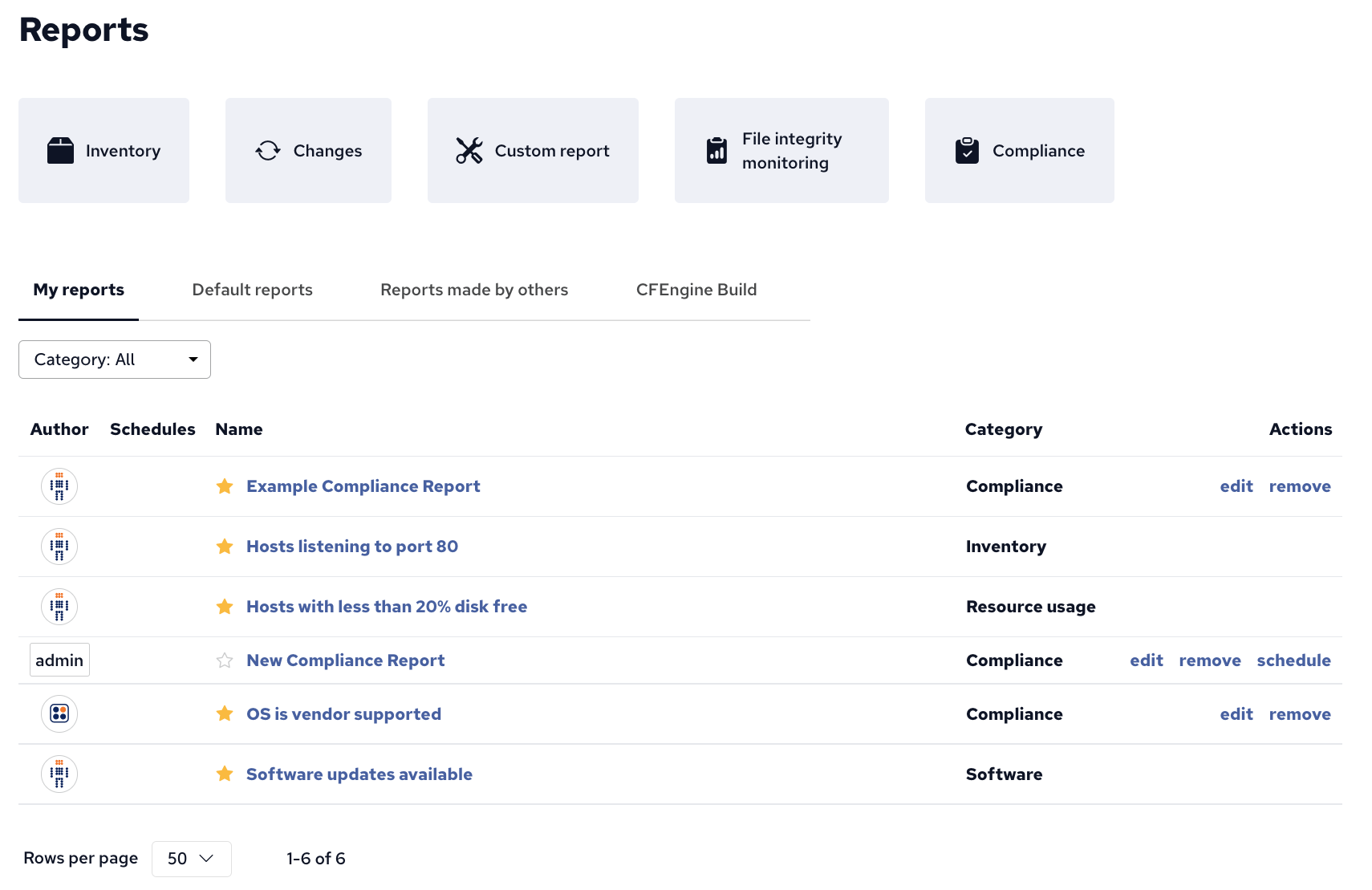Open OS is vendor supported report

click(x=343, y=714)
